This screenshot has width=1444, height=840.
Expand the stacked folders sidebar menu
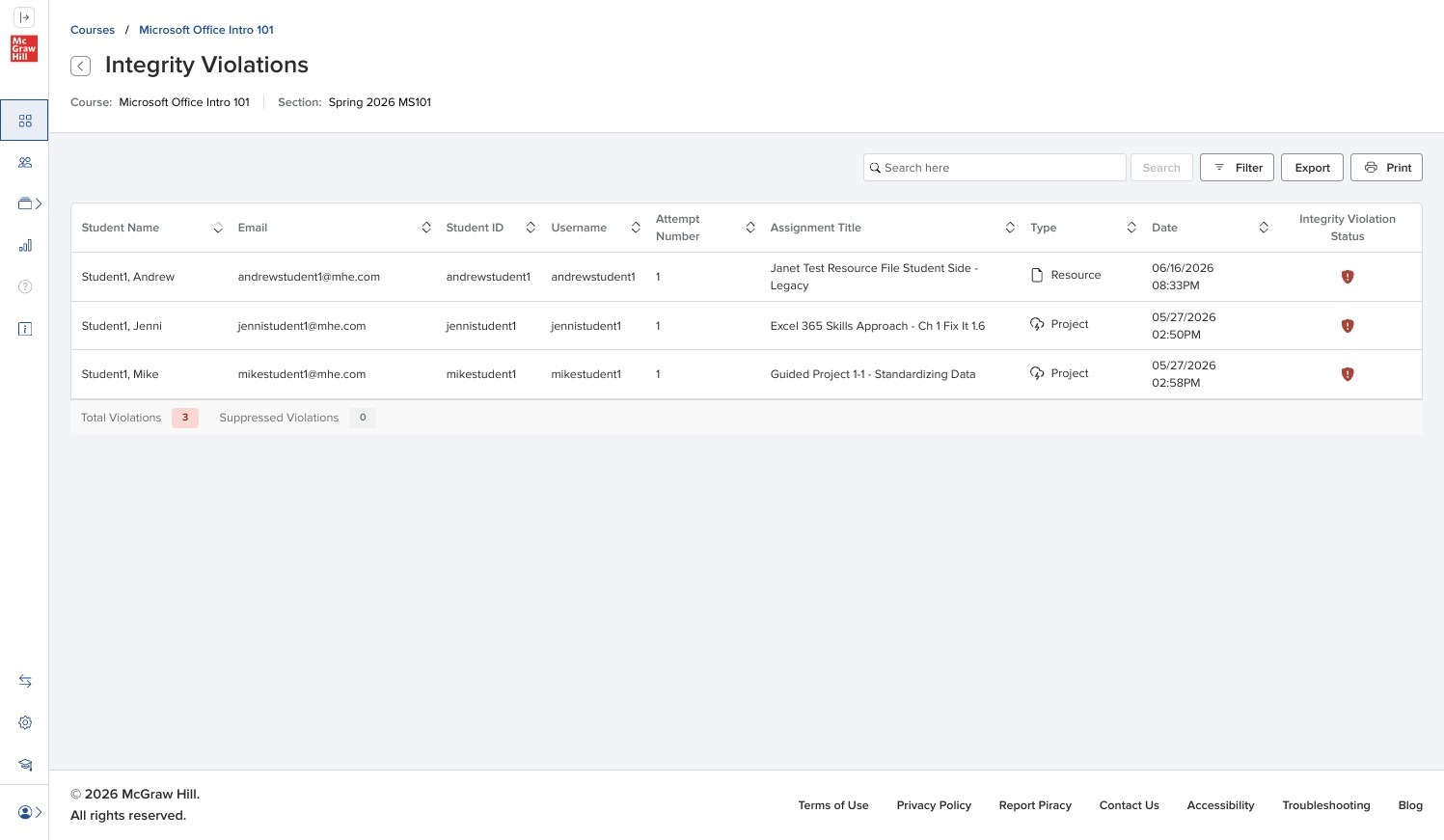coord(30,203)
